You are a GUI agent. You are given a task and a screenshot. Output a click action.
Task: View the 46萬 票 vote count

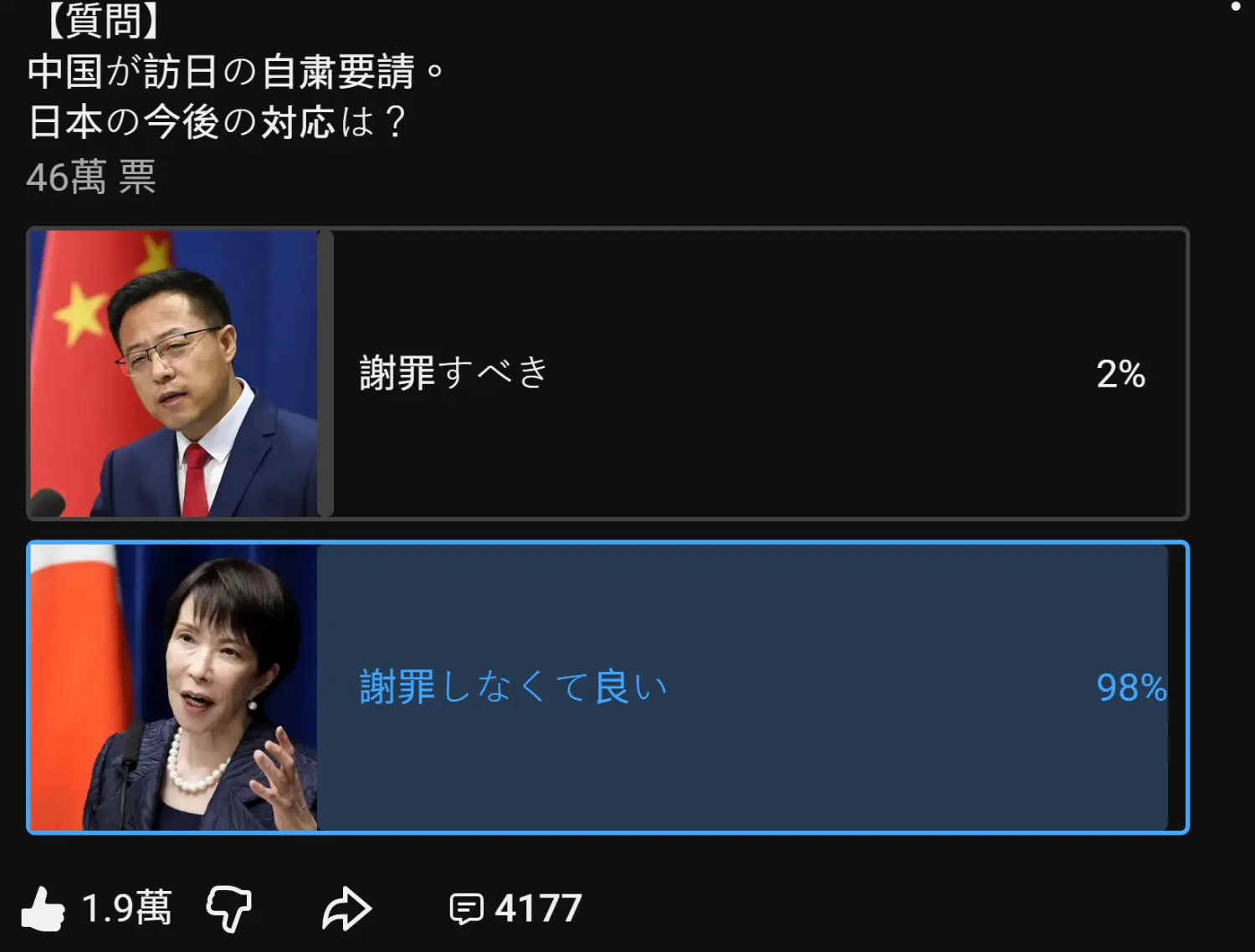coord(91,177)
